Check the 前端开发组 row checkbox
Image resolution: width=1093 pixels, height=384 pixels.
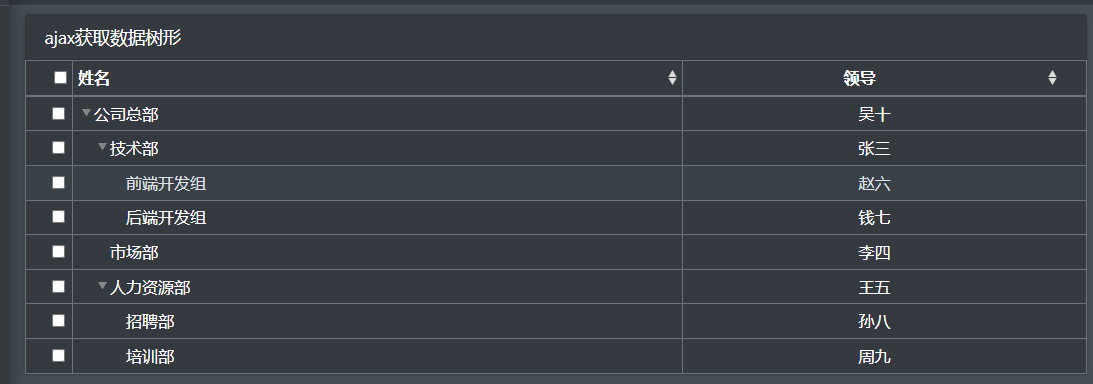pyautogui.click(x=59, y=183)
